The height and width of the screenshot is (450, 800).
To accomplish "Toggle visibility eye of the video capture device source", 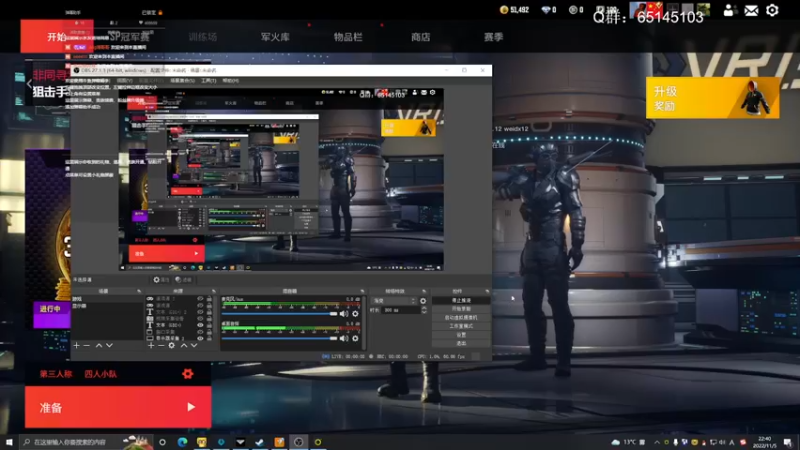I will point(200,318).
